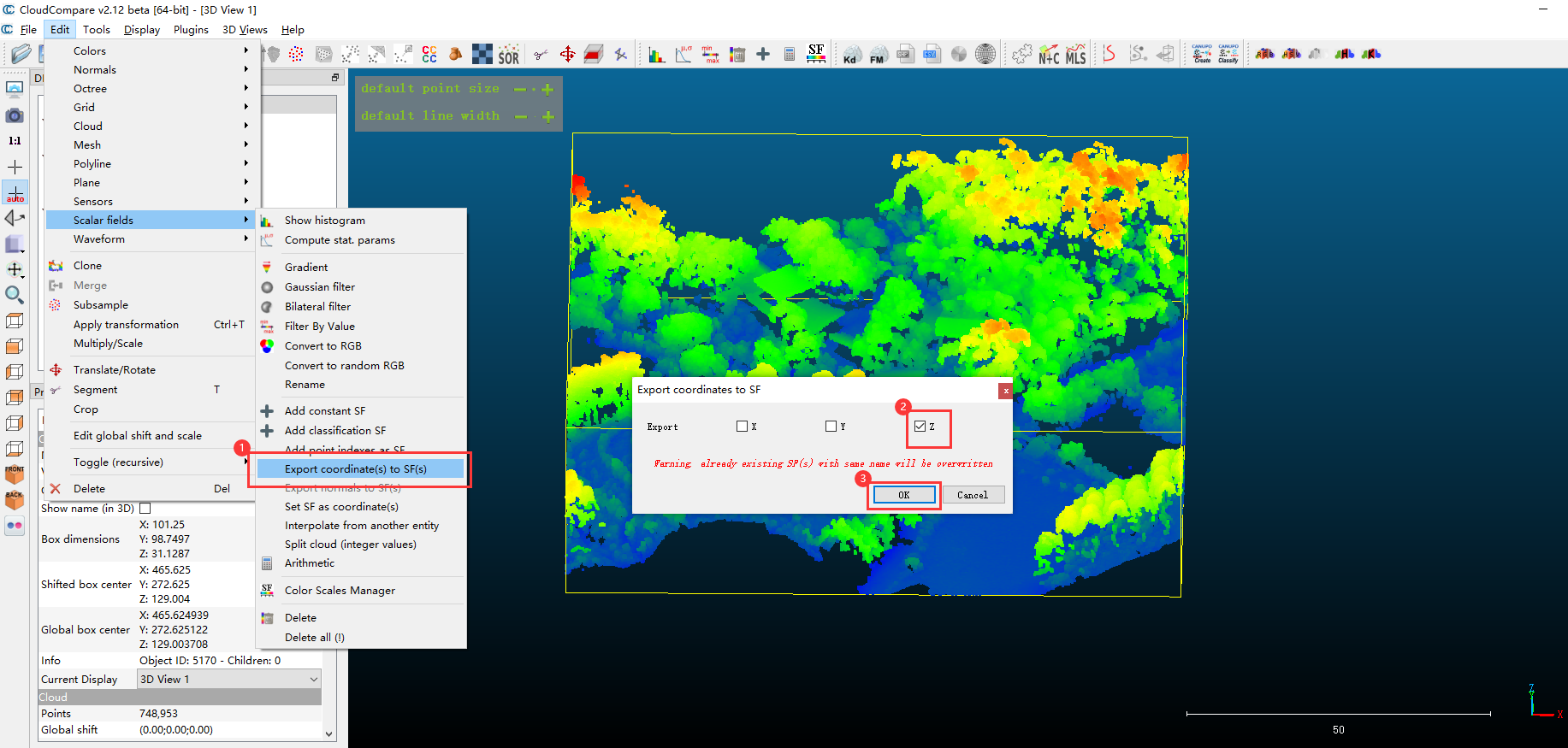Choose Subsample in the Edit menu
1568x748 pixels.
click(151, 304)
